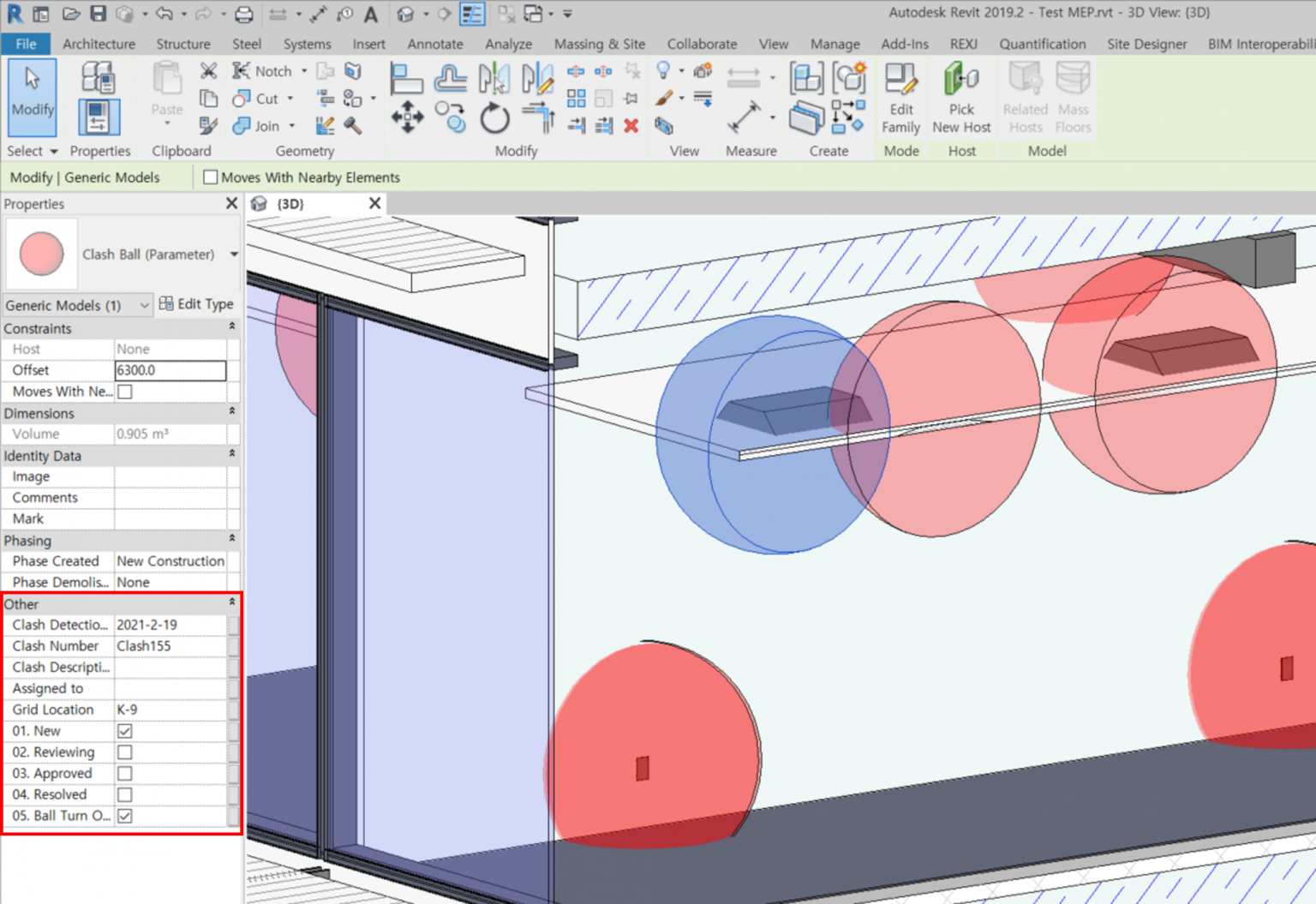Activate the Align tool
This screenshot has height=904, width=1316.
pos(406,78)
